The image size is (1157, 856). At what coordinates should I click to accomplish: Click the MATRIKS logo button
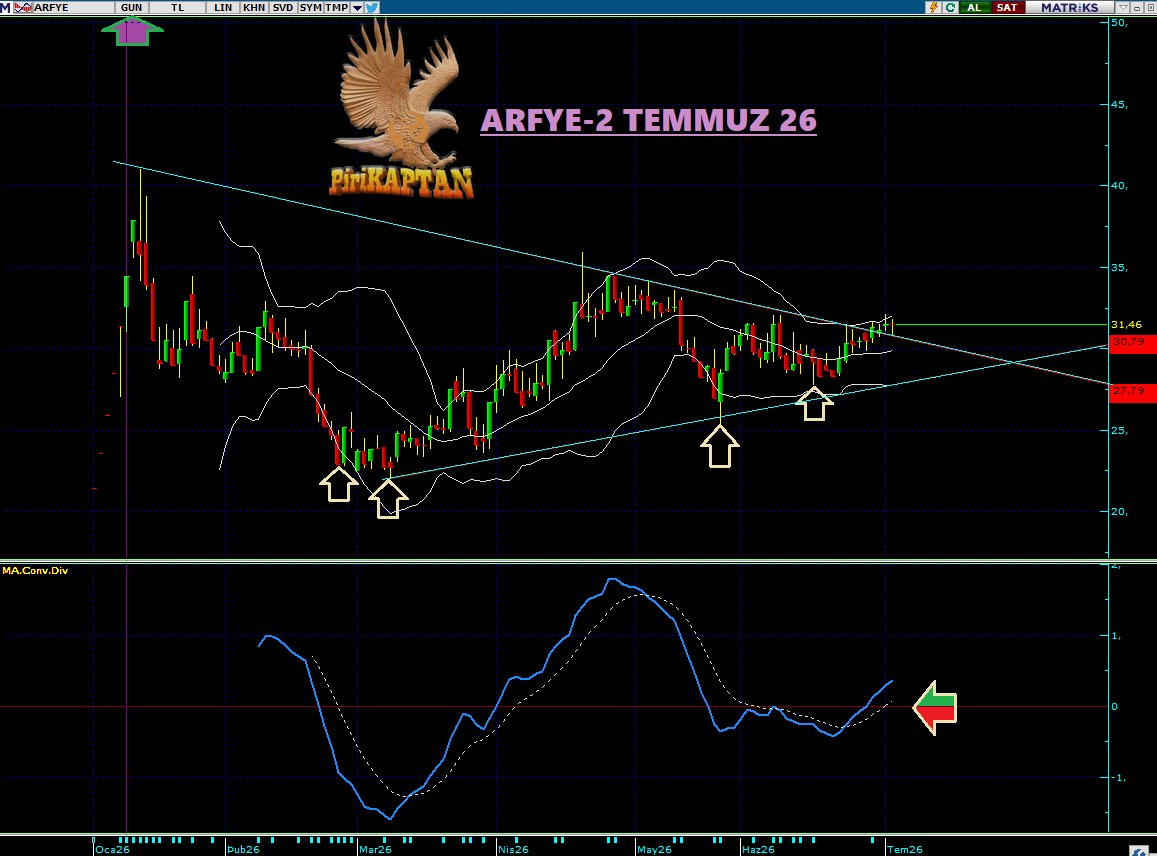[1070, 7]
